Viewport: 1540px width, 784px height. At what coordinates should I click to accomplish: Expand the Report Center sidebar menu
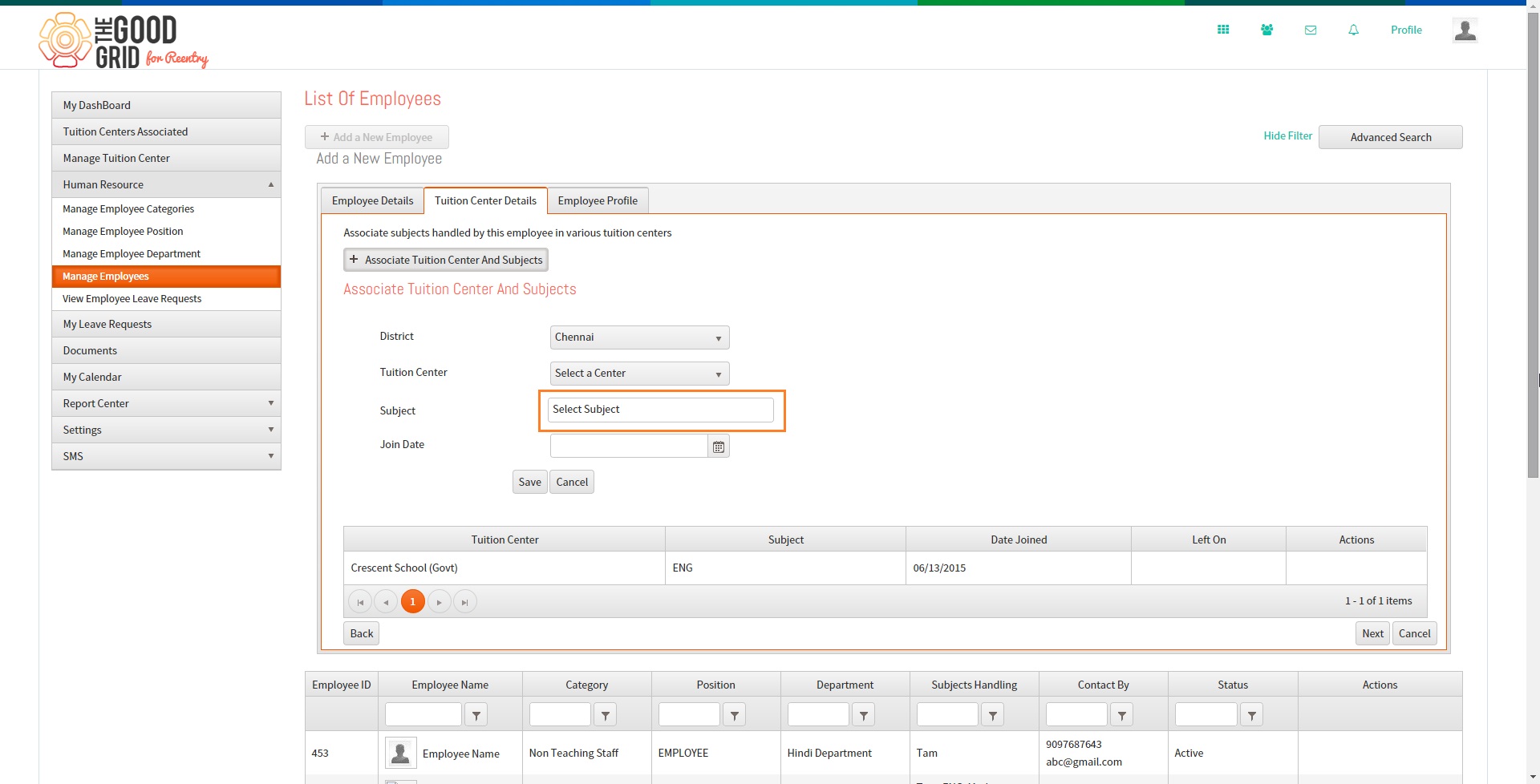(166, 403)
